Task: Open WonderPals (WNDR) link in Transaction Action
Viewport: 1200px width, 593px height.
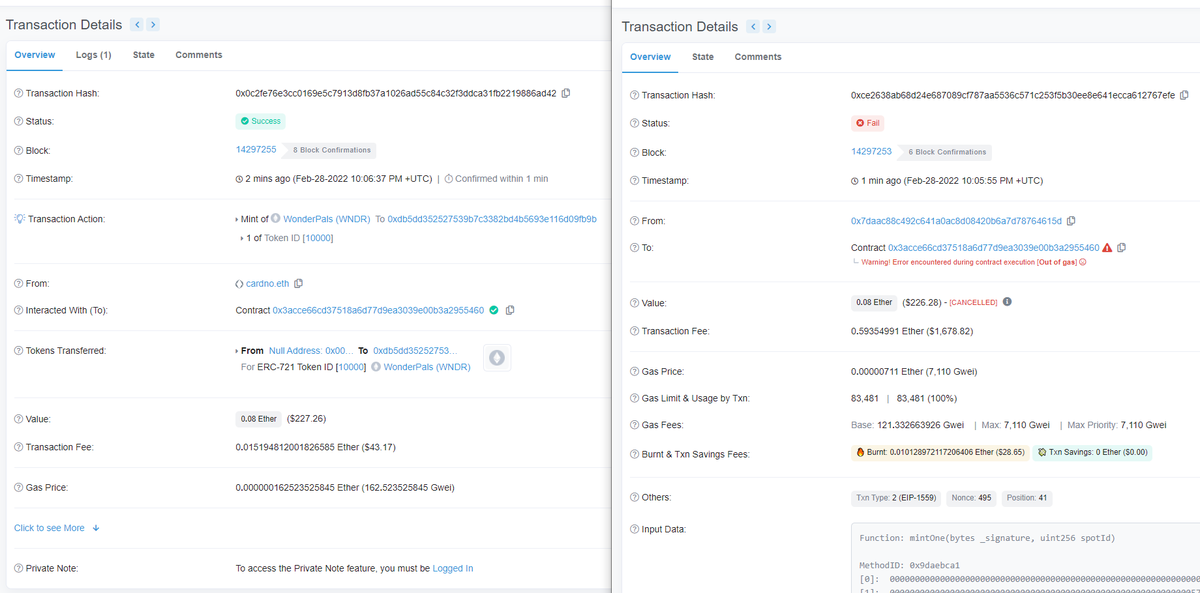Action: coord(326,219)
